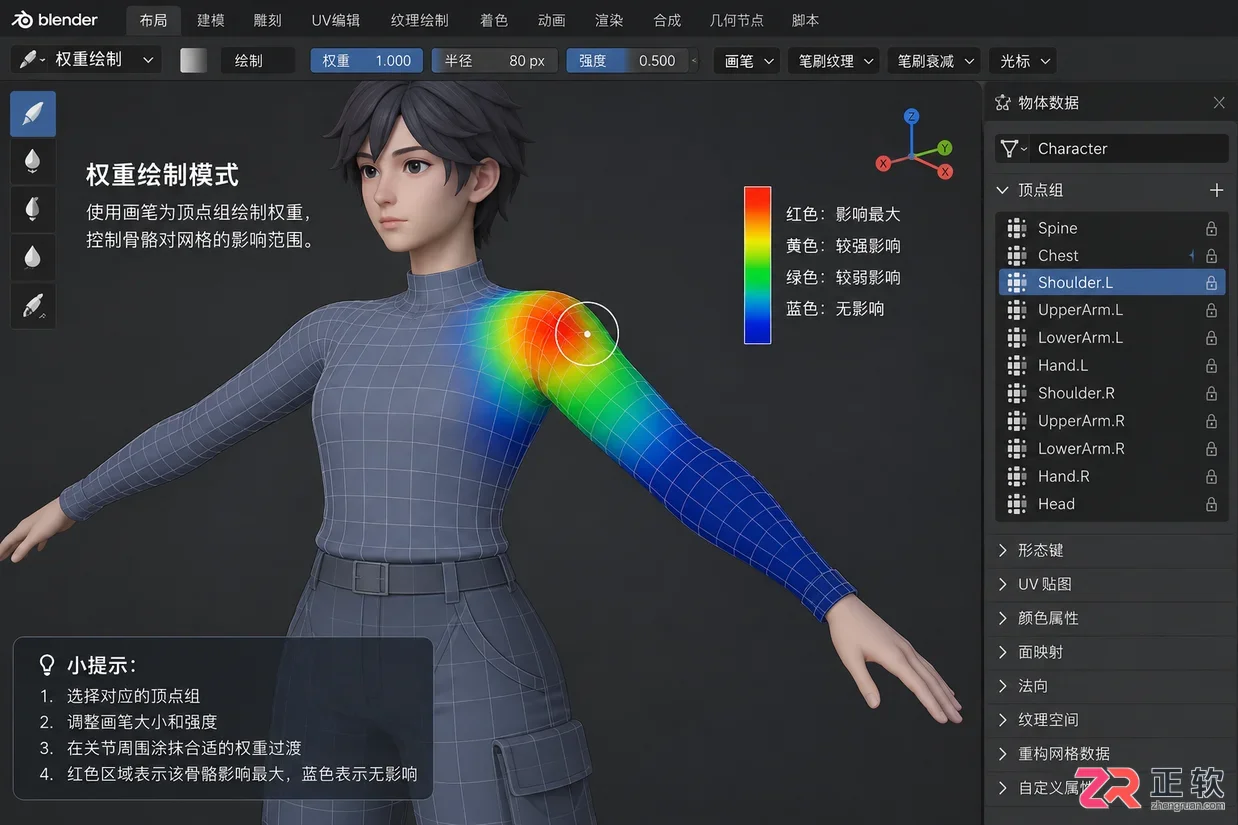Toggle lock for UpperArm.R vertex group

tap(1211, 421)
